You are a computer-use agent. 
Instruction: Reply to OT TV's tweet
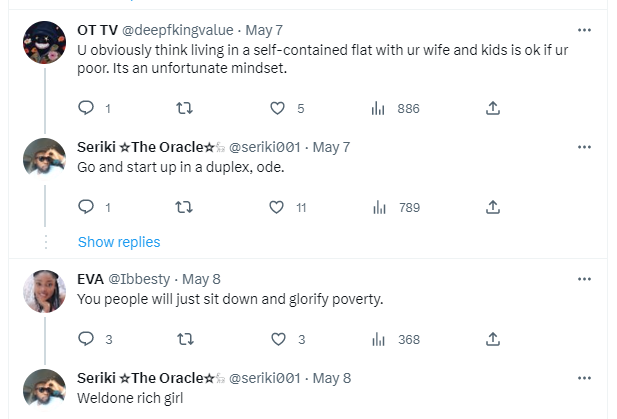(x=86, y=108)
